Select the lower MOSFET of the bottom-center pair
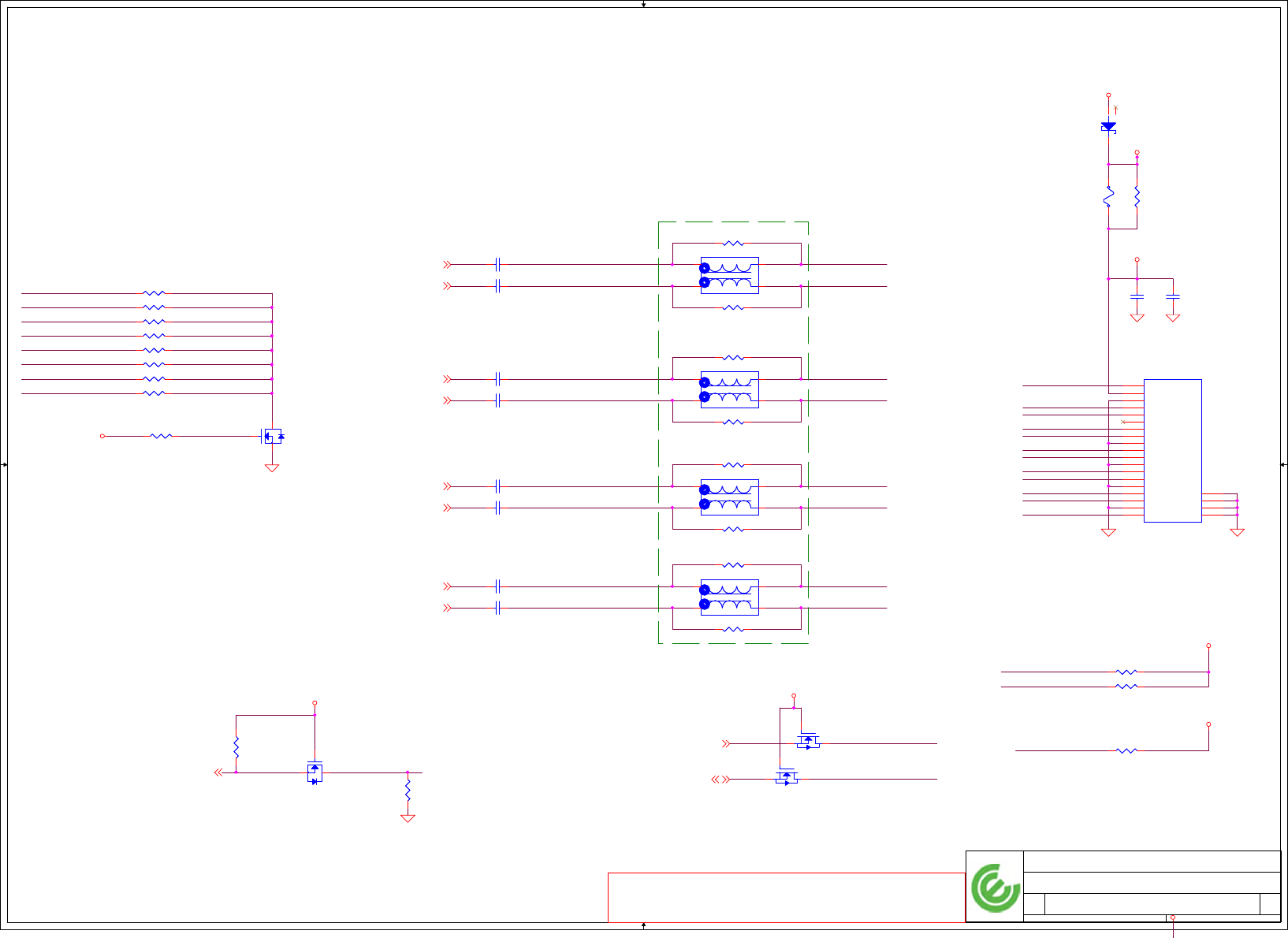 click(787, 777)
